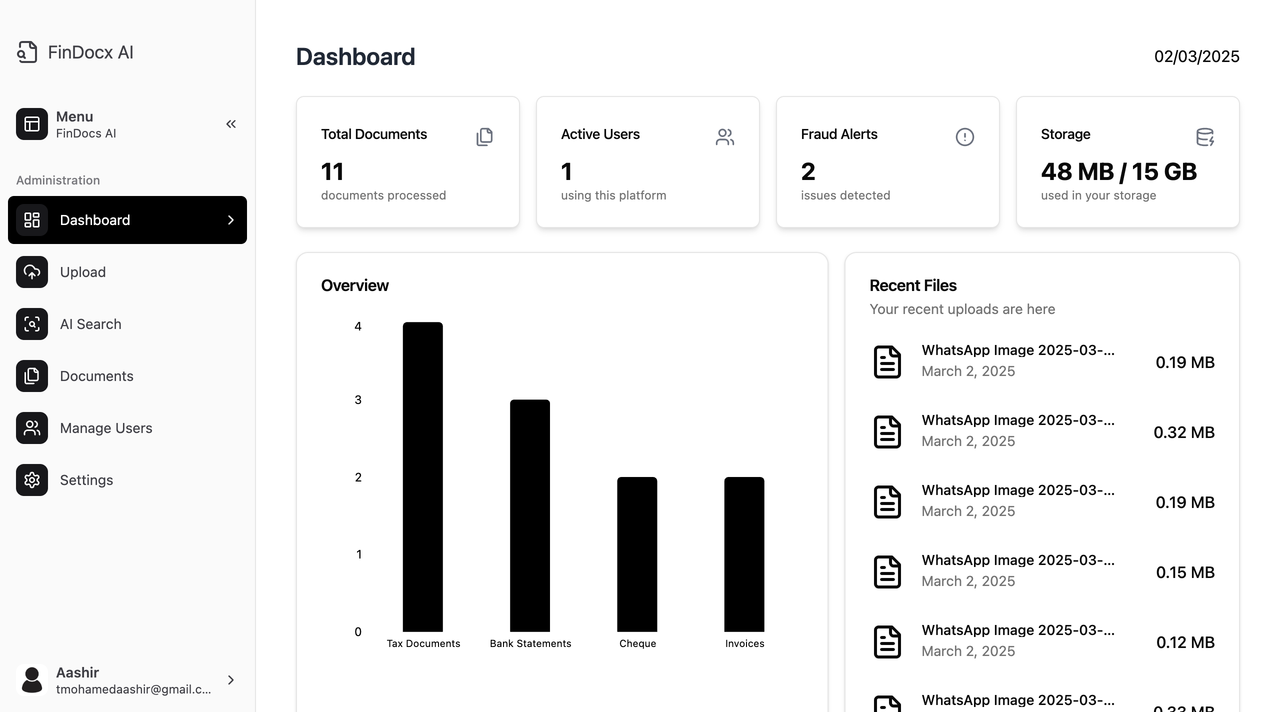1280x712 pixels.
Task: Expand the Dashboard menu chevron
Action: 231,220
